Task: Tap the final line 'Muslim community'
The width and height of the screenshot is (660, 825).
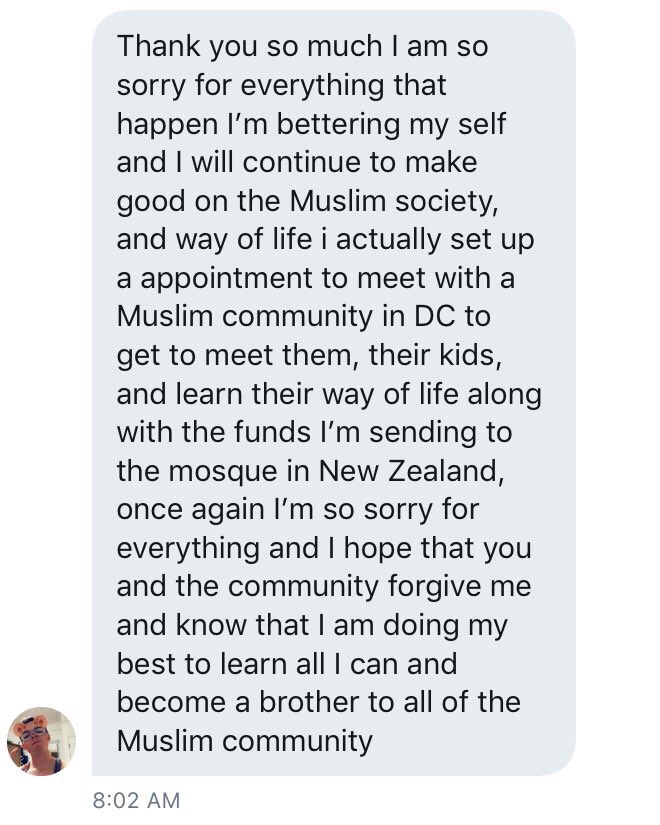Action: pyautogui.click(x=245, y=742)
